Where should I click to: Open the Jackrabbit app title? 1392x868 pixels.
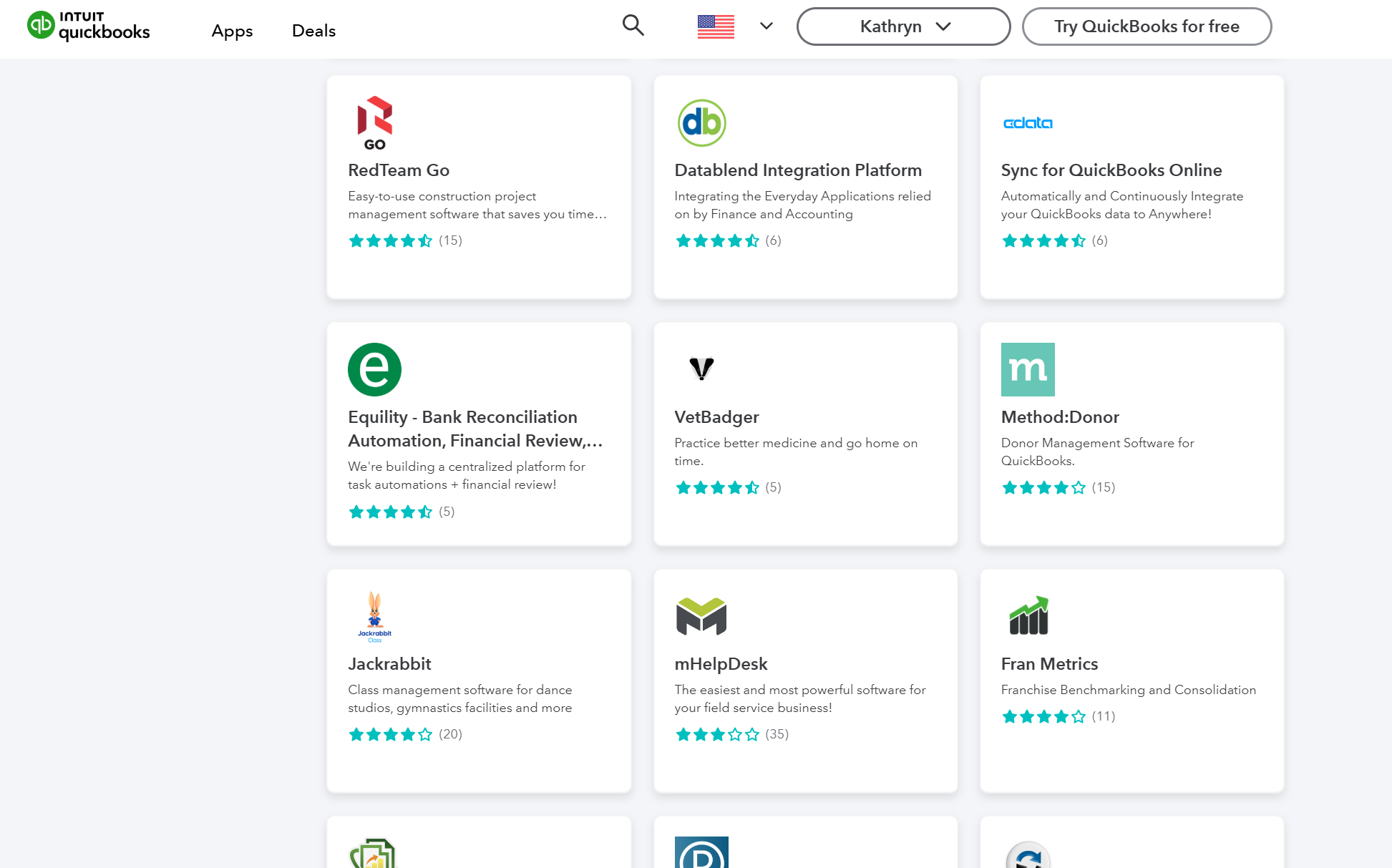coord(389,664)
